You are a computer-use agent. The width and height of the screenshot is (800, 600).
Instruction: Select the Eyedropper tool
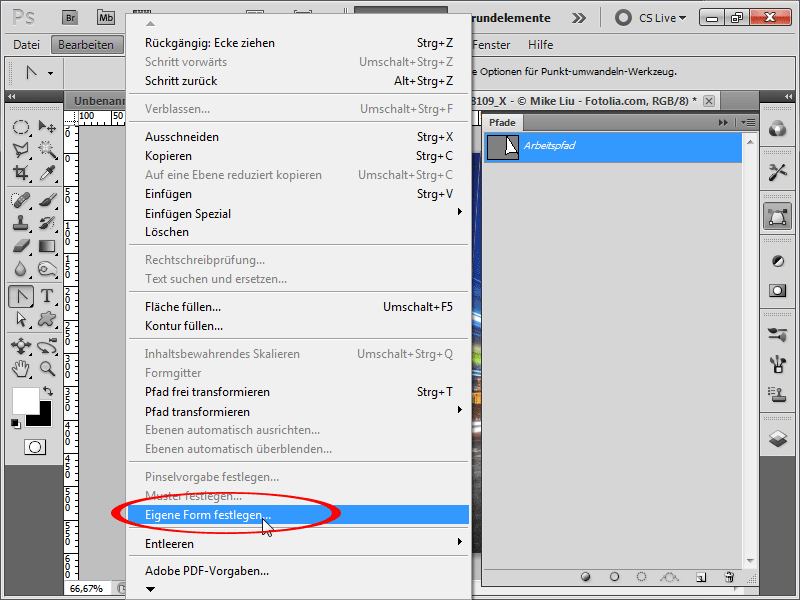47,172
